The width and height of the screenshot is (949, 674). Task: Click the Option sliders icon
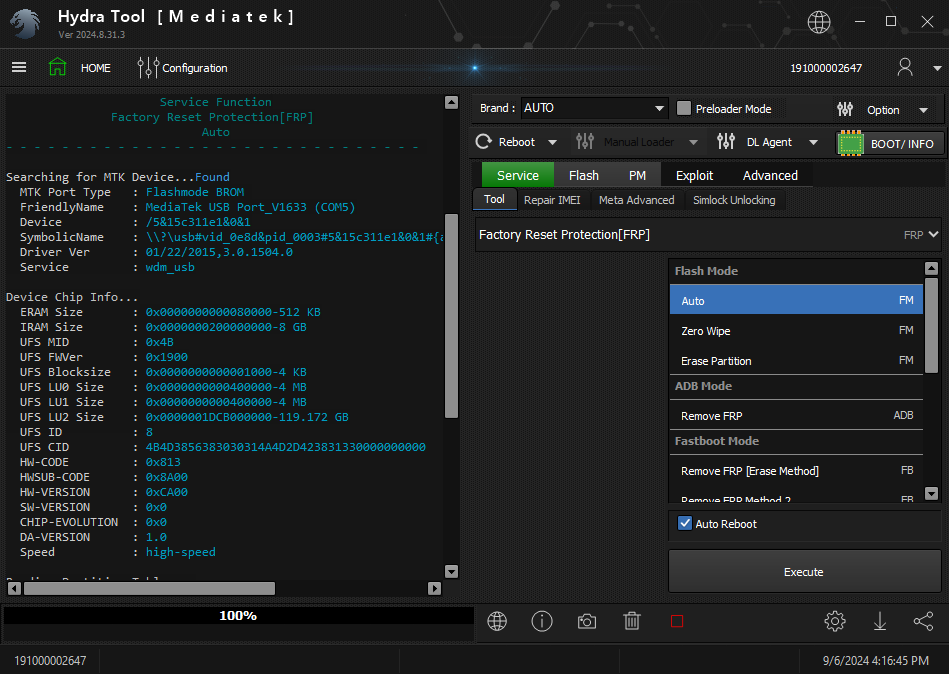[x=845, y=110]
